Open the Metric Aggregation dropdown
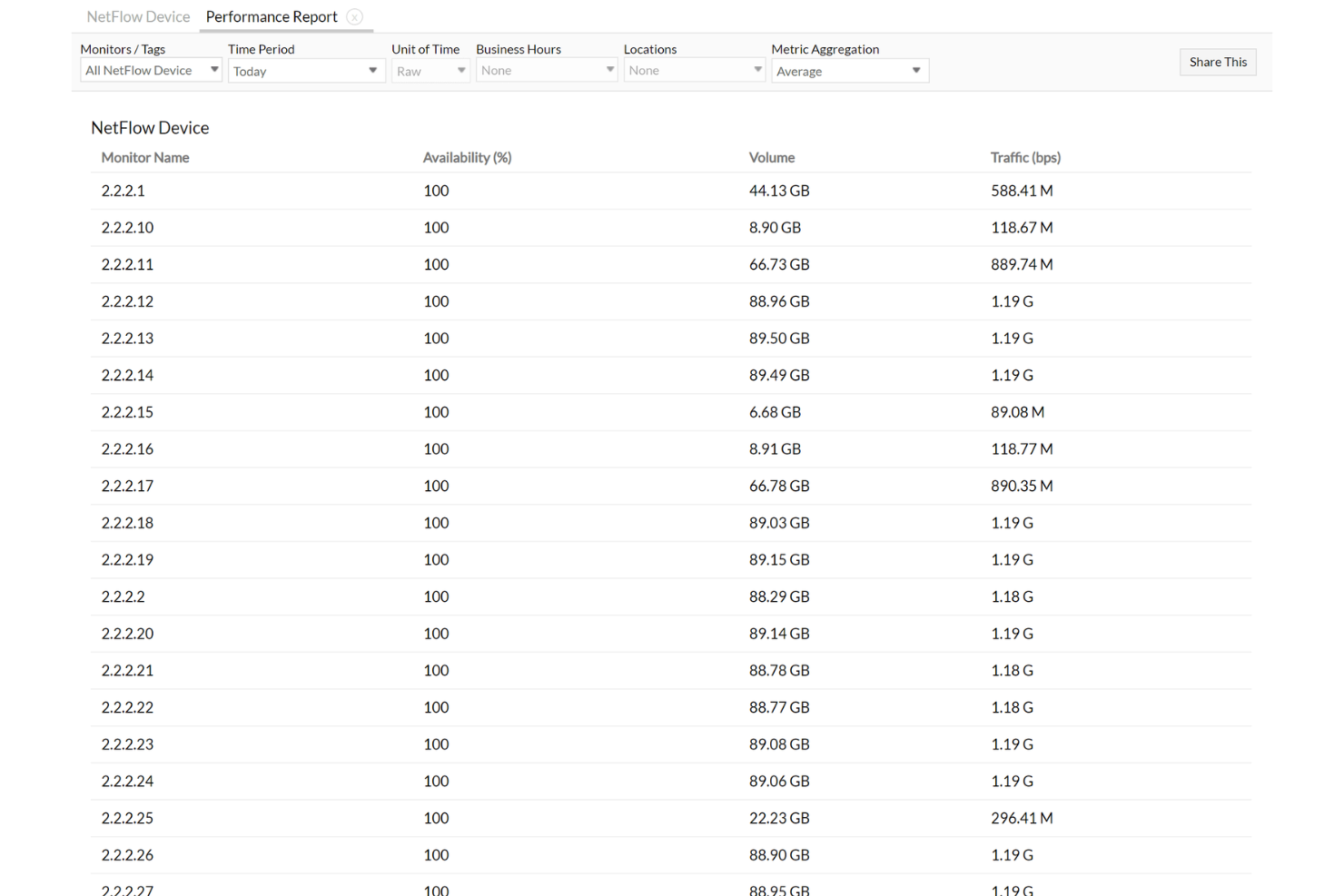Screen dimensions: 1344x896 [x=915, y=70]
